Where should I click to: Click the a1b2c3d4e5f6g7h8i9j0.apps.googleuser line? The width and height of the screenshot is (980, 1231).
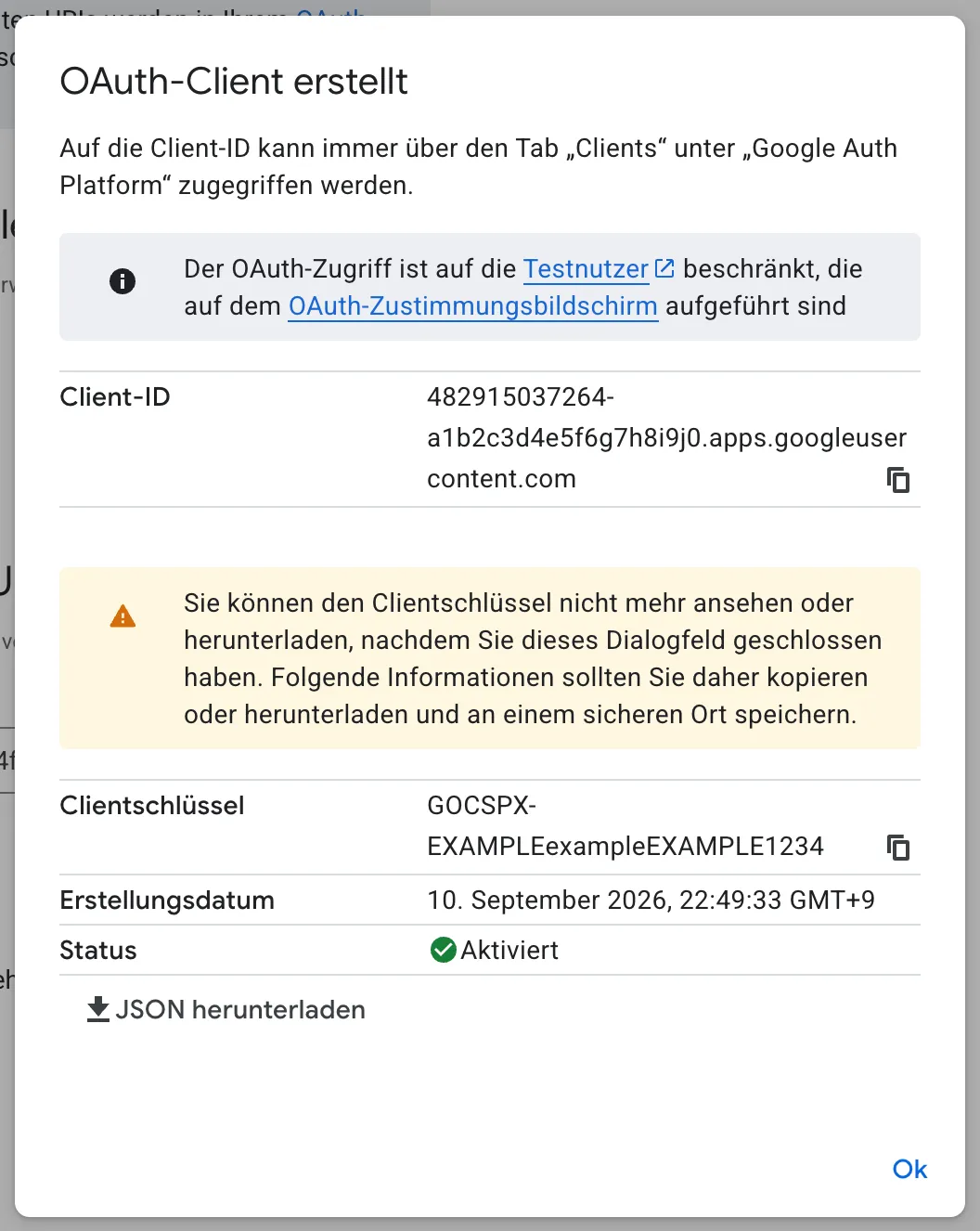667,437
